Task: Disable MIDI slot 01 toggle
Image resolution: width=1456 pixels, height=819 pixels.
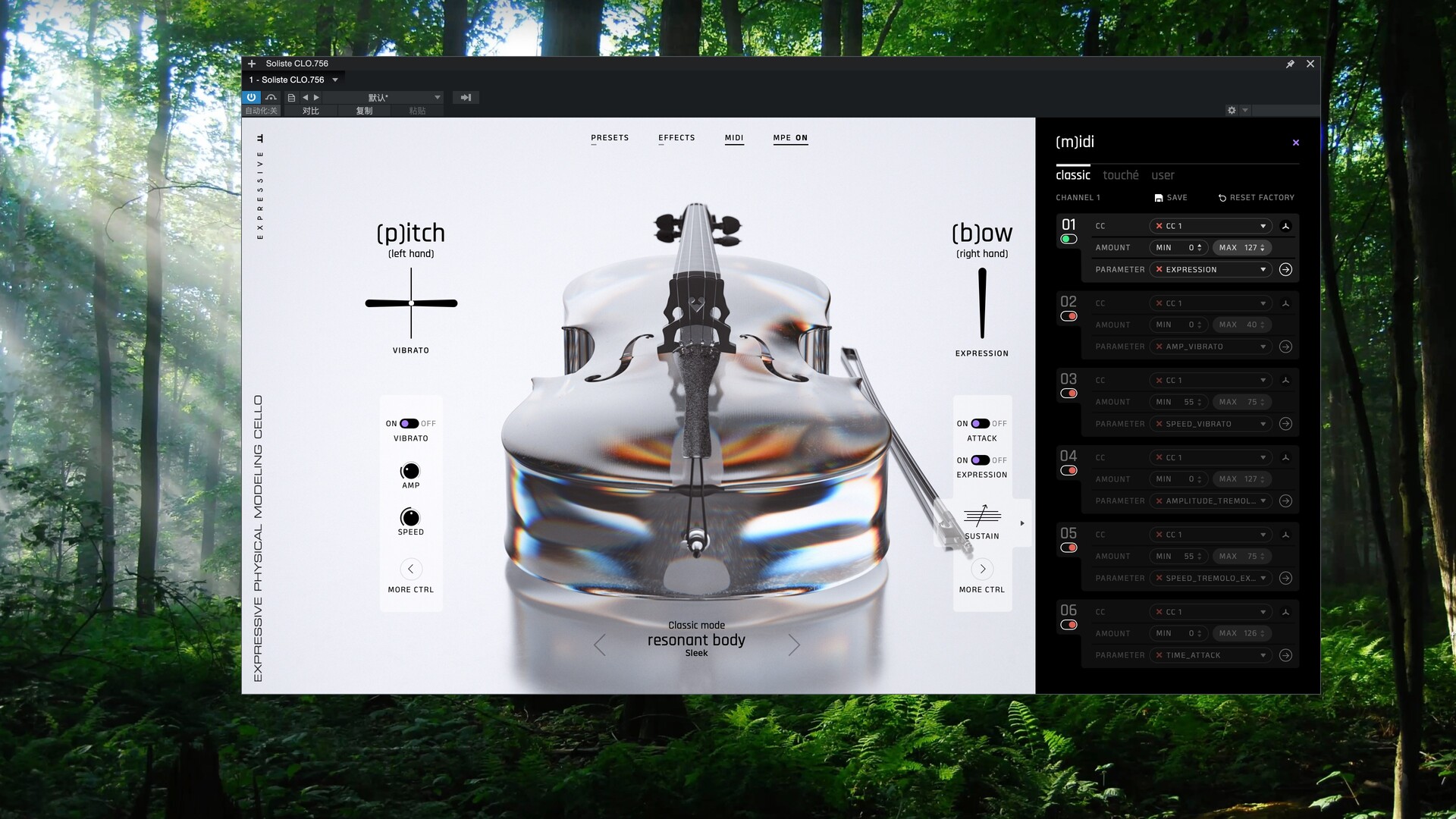Action: pyautogui.click(x=1068, y=239)
